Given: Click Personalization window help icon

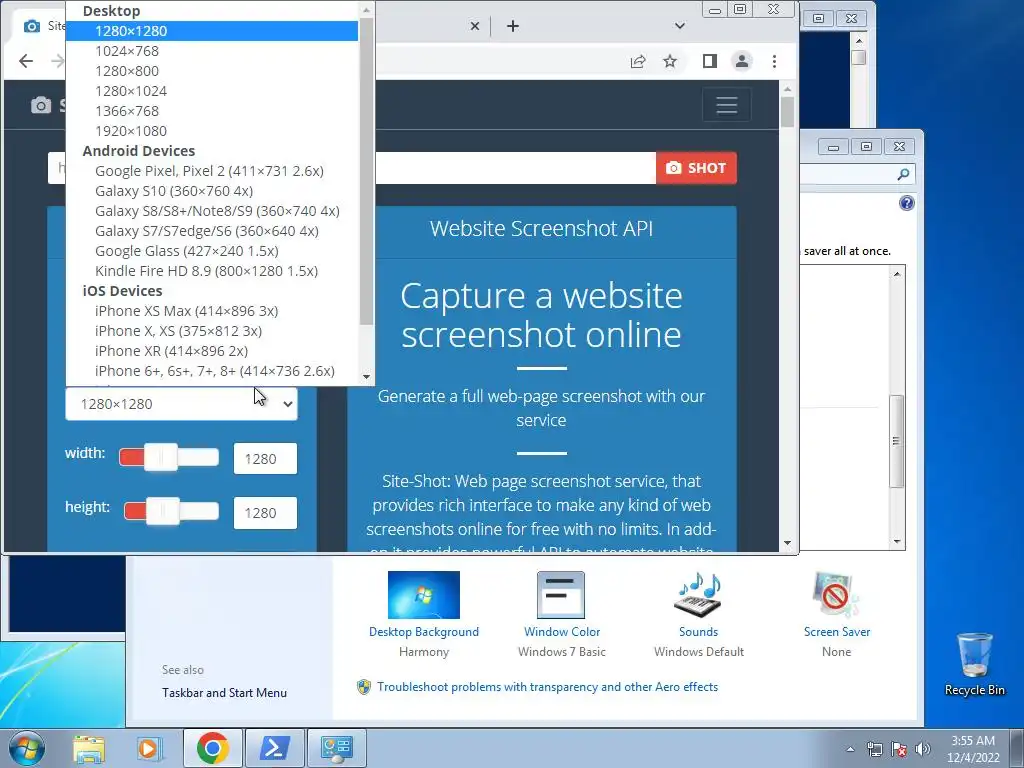Looking at the screenshot, I should tap(906, 203).
